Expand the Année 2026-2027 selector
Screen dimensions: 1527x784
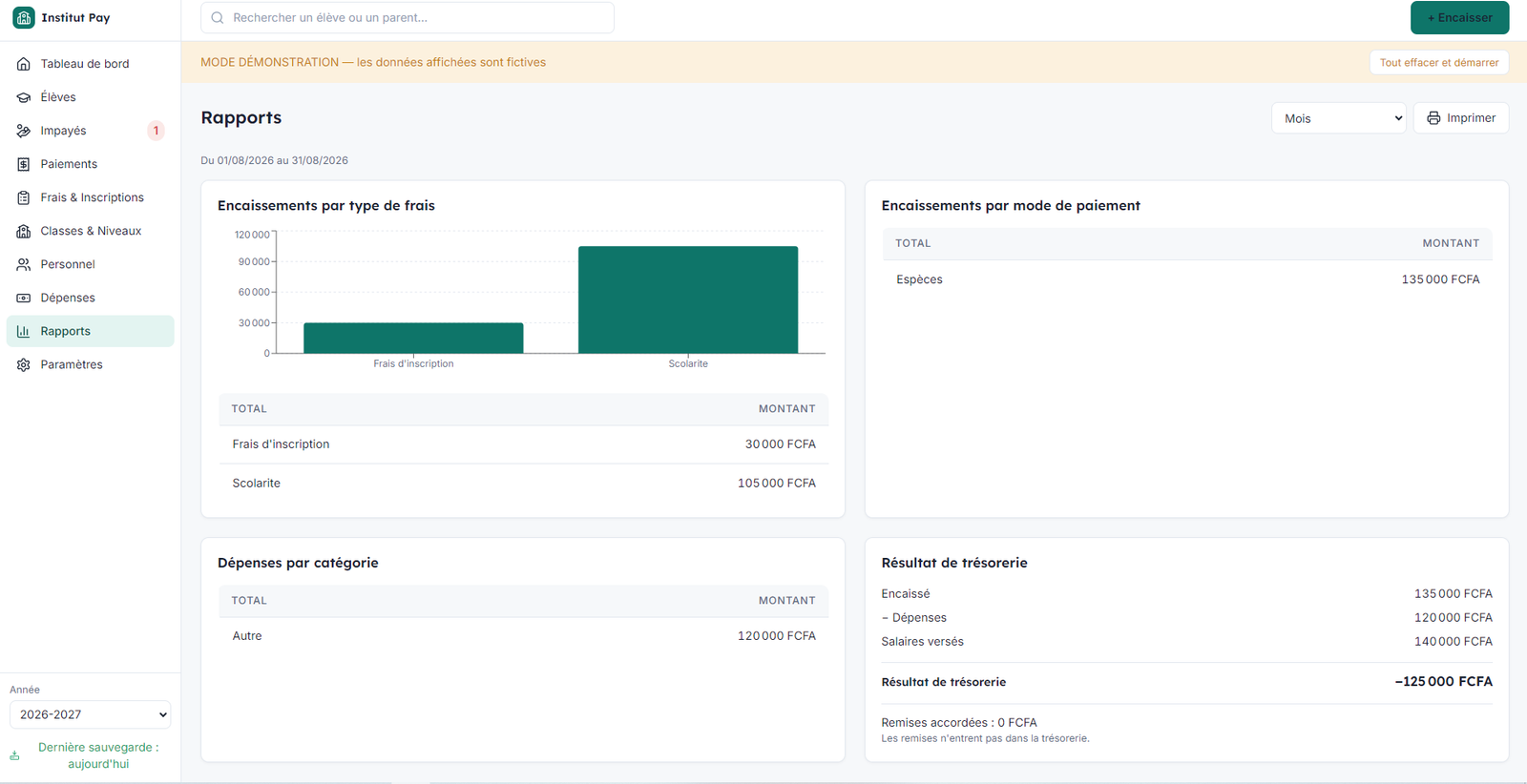coord(91,714)
